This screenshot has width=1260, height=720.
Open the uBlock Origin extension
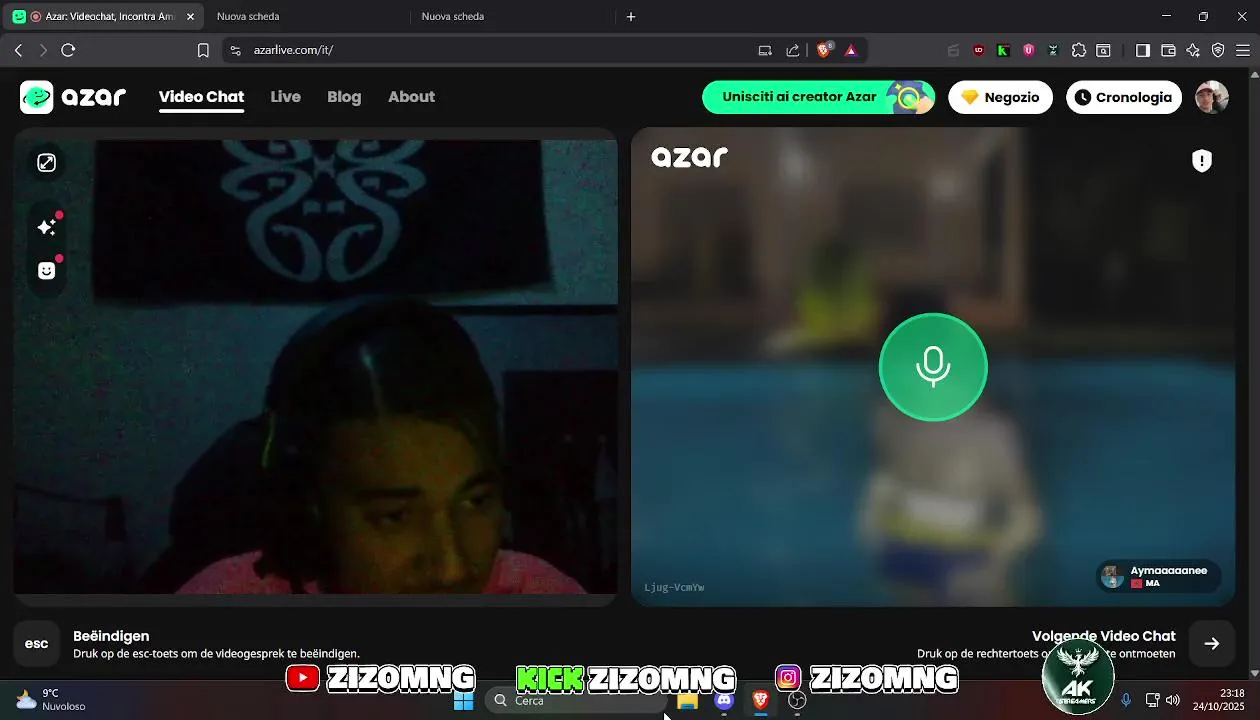tap(979, 50)
